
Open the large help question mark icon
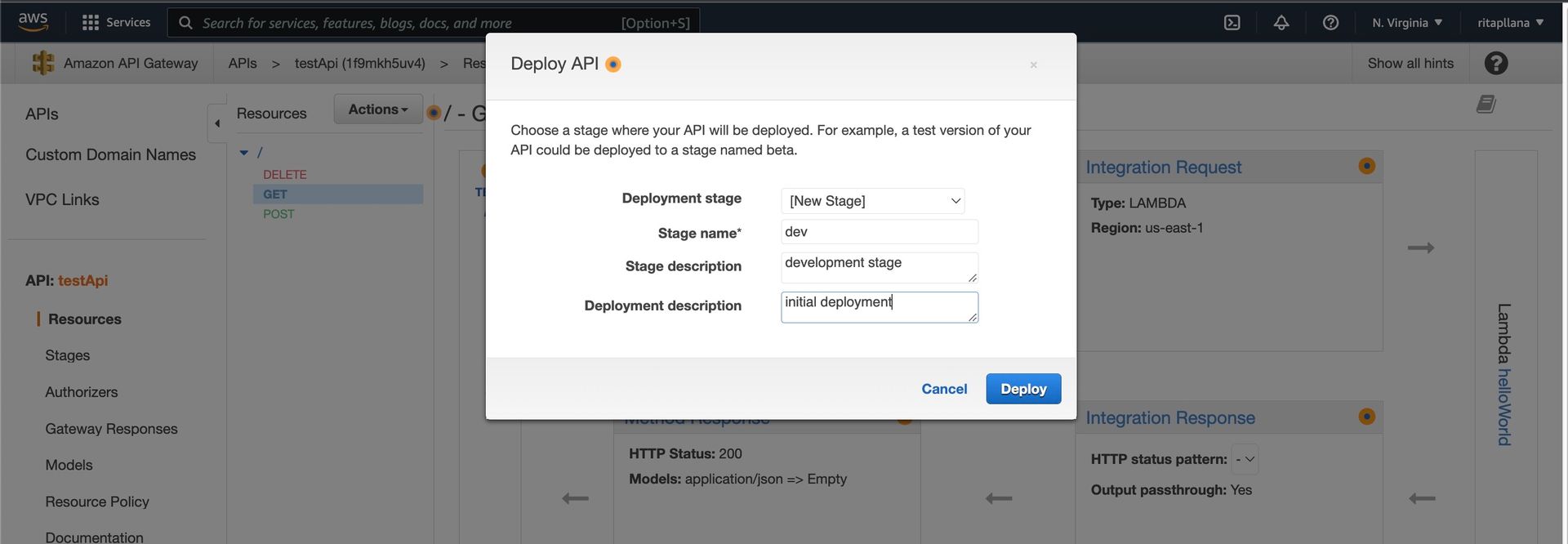[1496, 63]
